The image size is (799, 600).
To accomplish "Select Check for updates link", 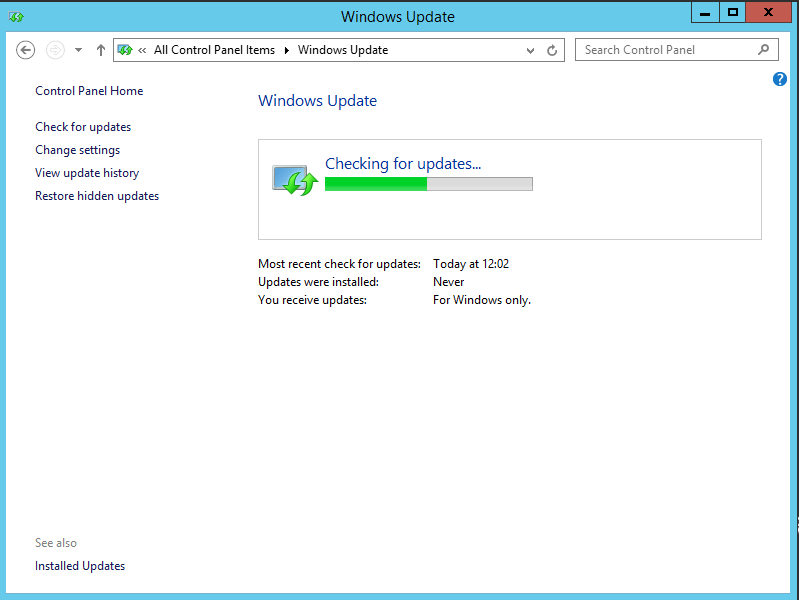I will pos(83,127).
